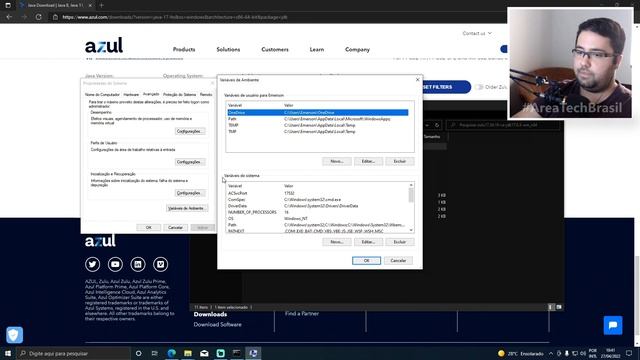Click Novo under the system variables list

[337, 242]
